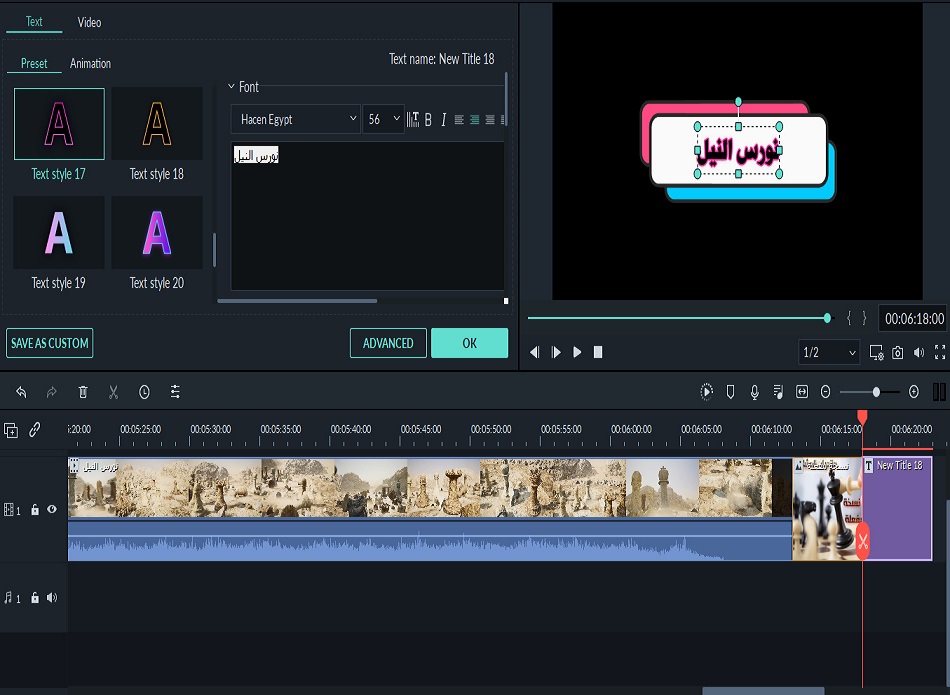The image size is (950, 695).
Task: Open the font size 56 dropdown
Action: pos(383,119)
